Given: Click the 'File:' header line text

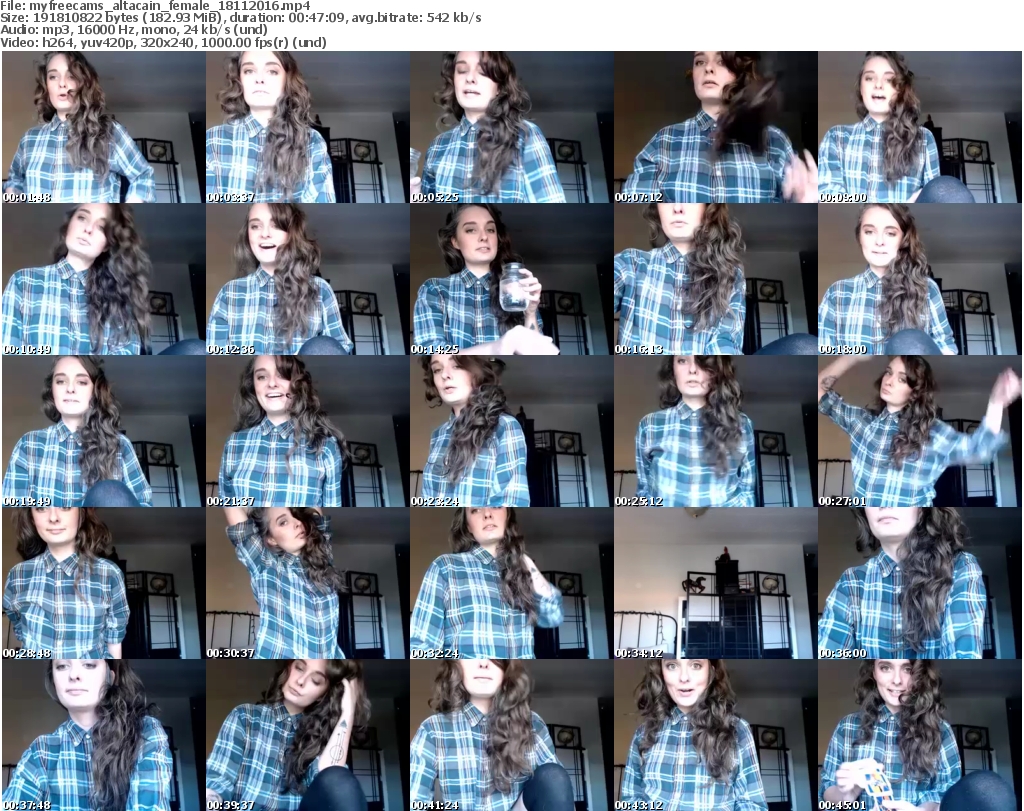Looking at the screenshot, I should [155, 6].
